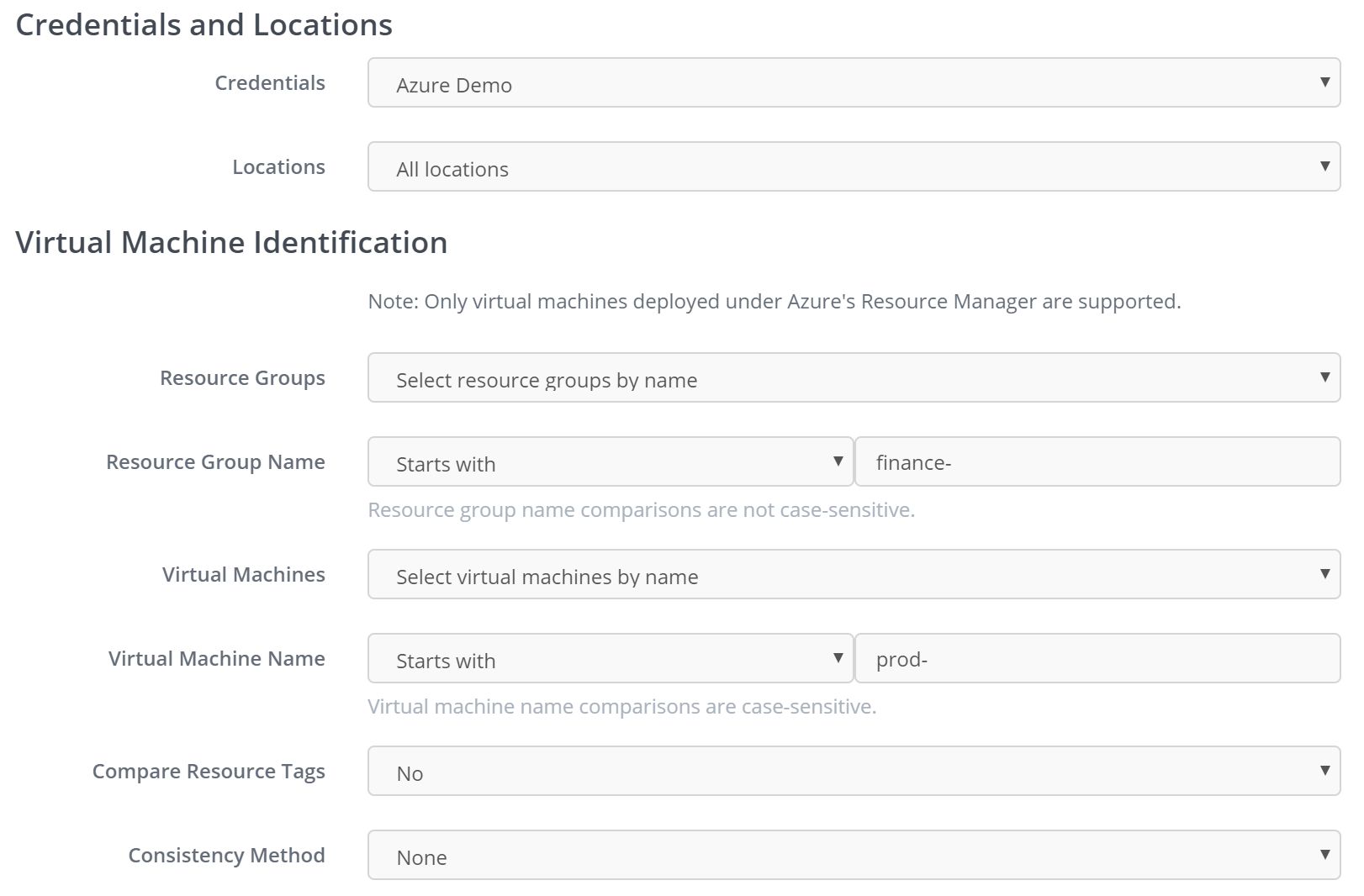Click the Virtual Machine Name label
This screenshot has width=1364, height=896.
(216, 659)
